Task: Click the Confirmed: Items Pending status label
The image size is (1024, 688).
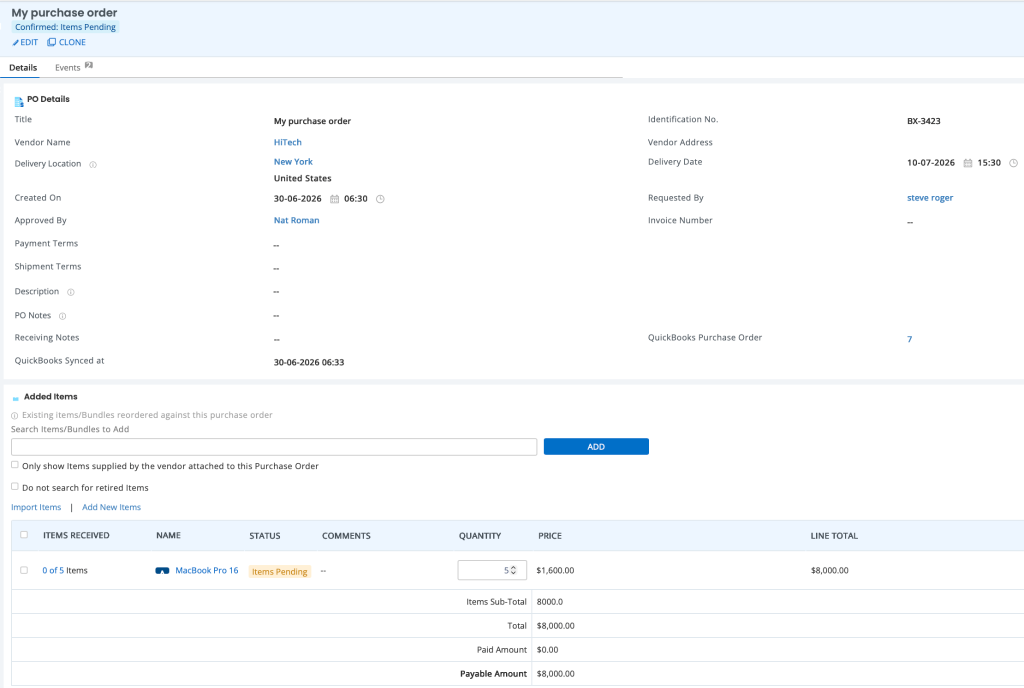Action: point(65,27)
